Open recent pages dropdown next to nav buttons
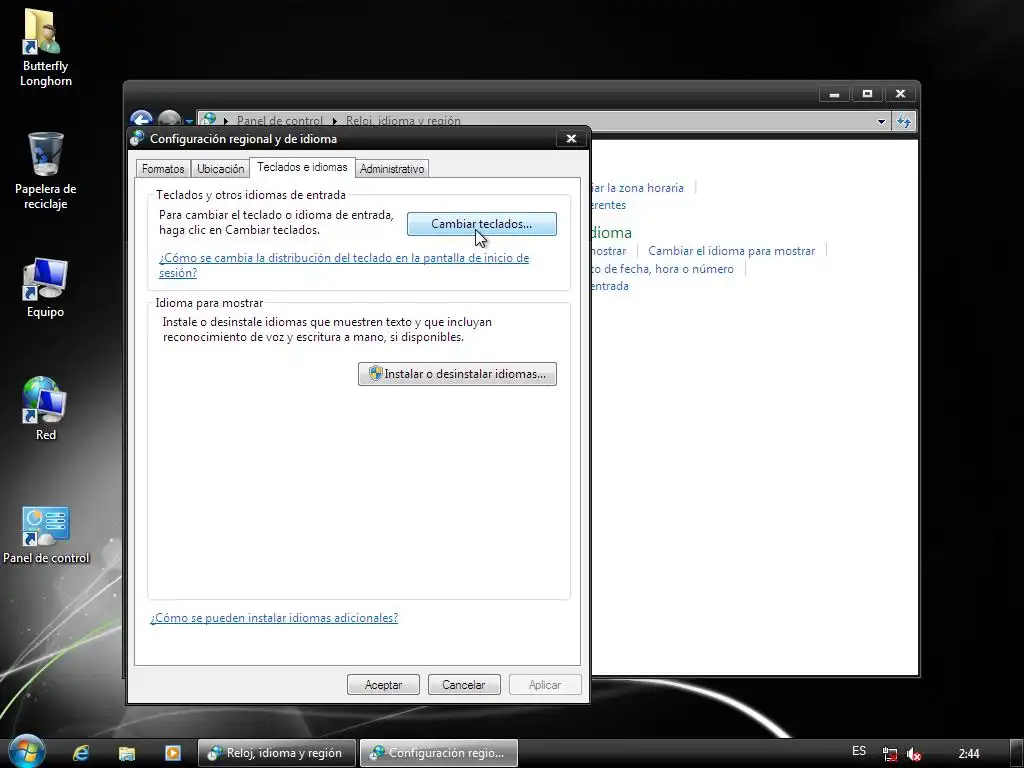The height and width of the screenshot is (768, 1024). [x=189, y=121]
